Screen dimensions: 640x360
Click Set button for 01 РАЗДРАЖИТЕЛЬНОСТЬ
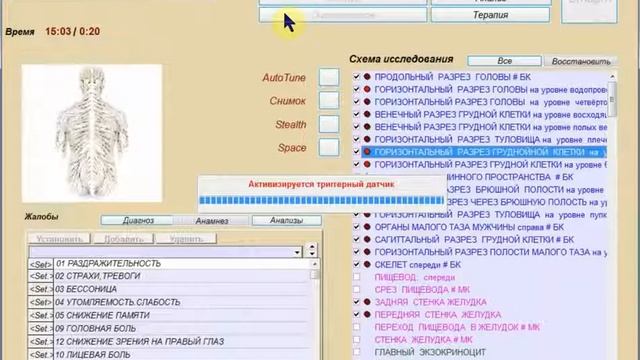click(40, 264)
